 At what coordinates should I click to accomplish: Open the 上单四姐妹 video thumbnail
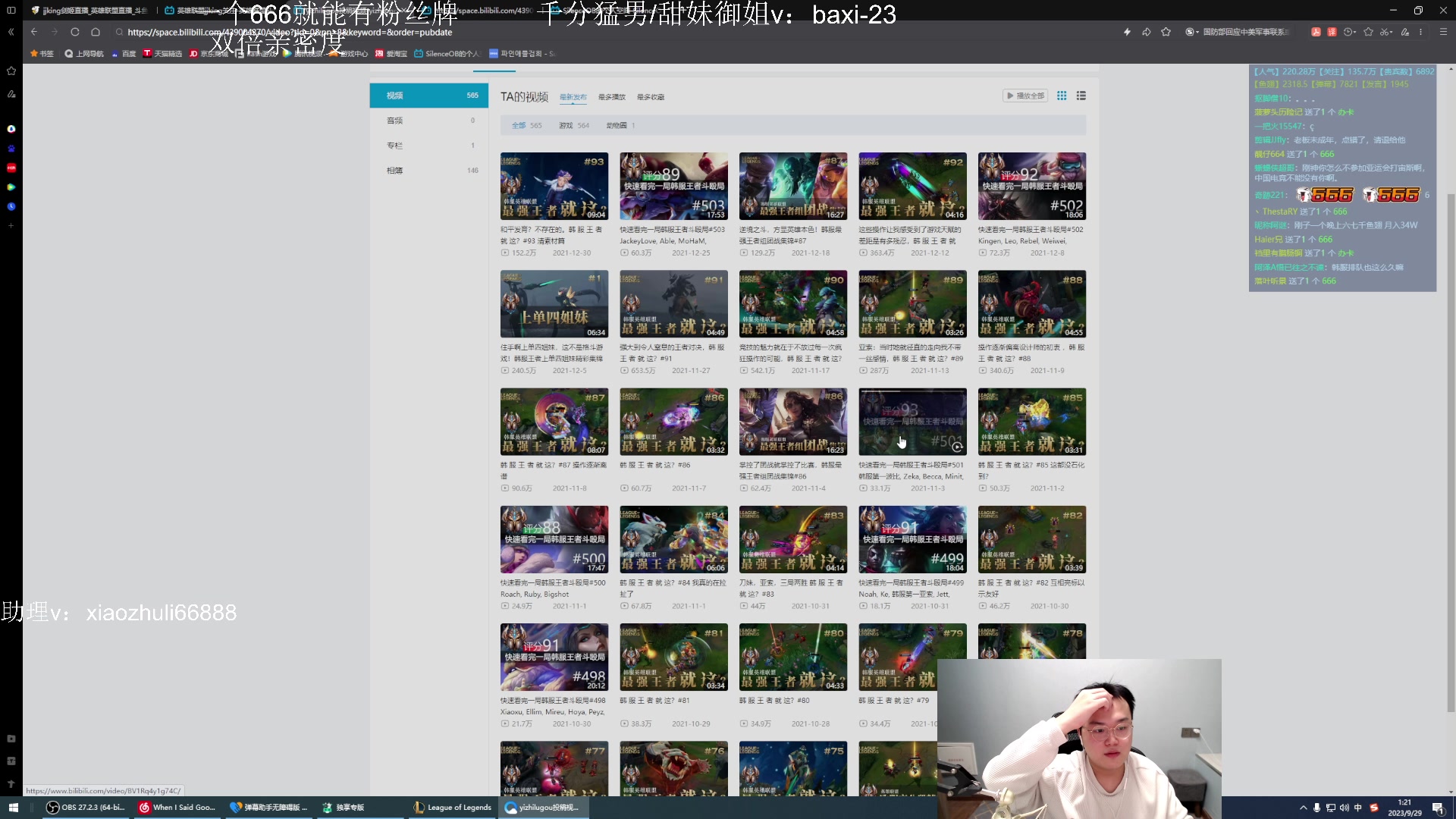554,304
